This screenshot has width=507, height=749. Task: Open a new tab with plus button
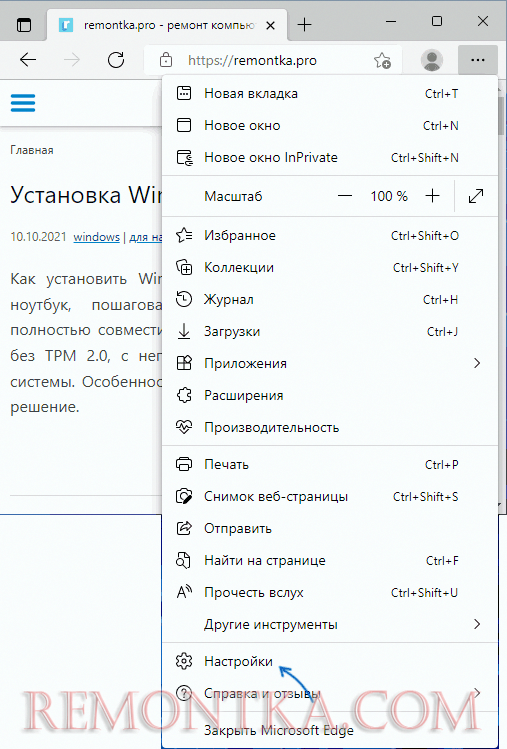tap(304, 24)
